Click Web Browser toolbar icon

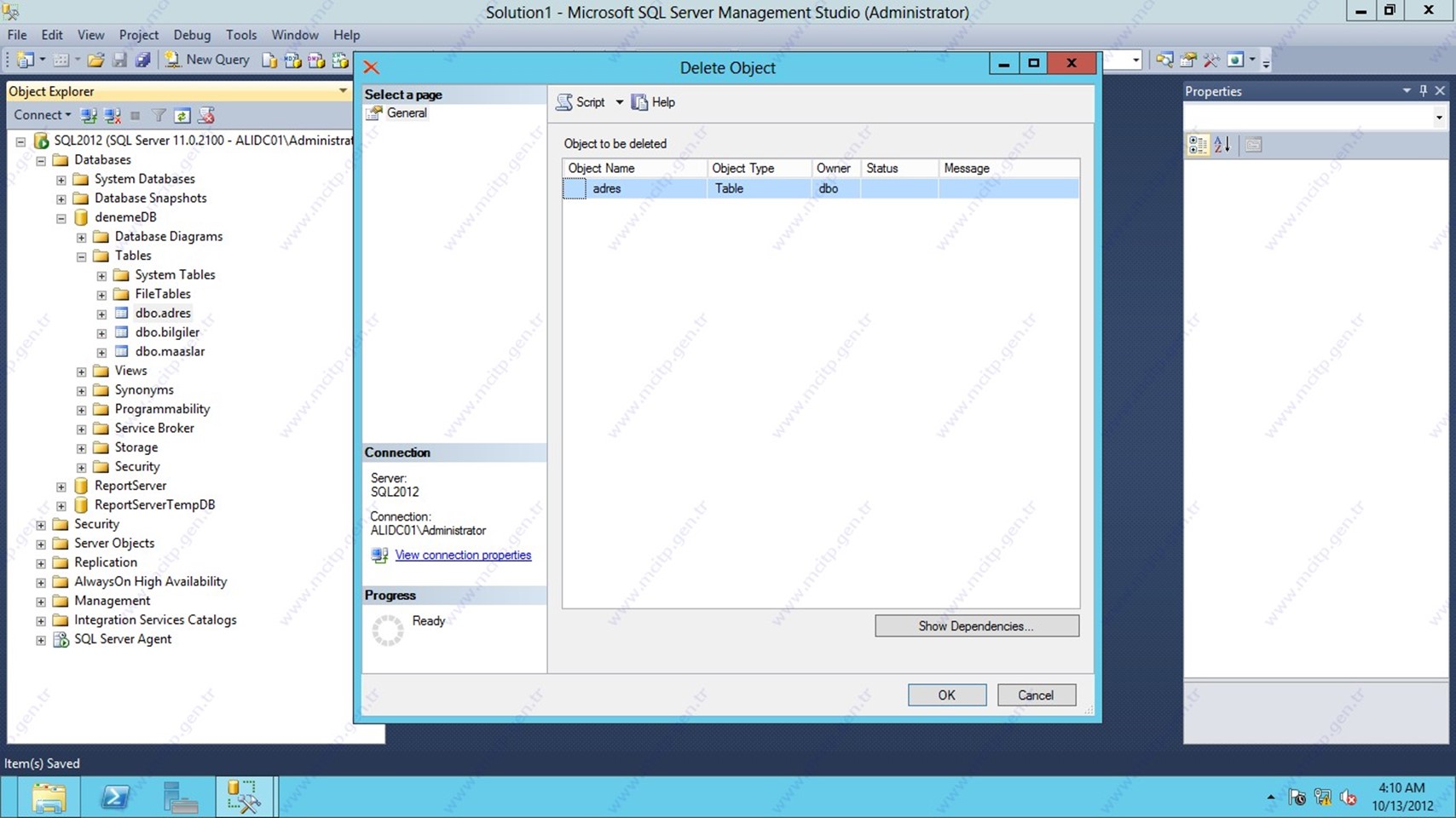[1235, 60]
